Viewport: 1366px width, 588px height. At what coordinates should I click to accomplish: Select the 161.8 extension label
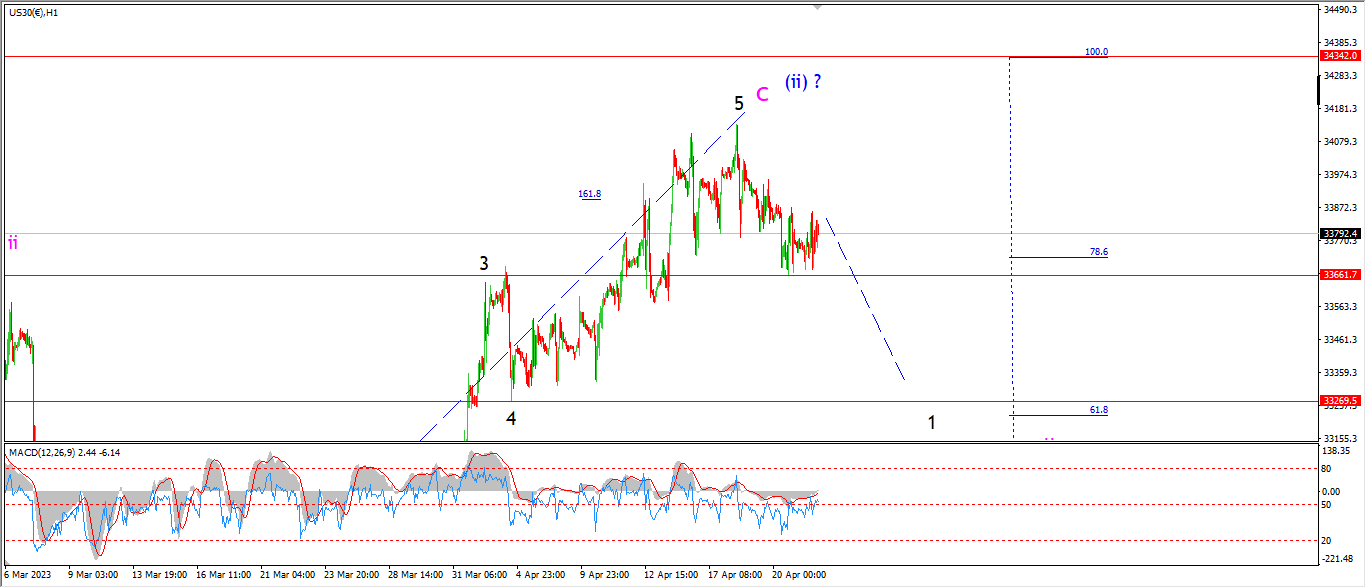tap(590, 194)
